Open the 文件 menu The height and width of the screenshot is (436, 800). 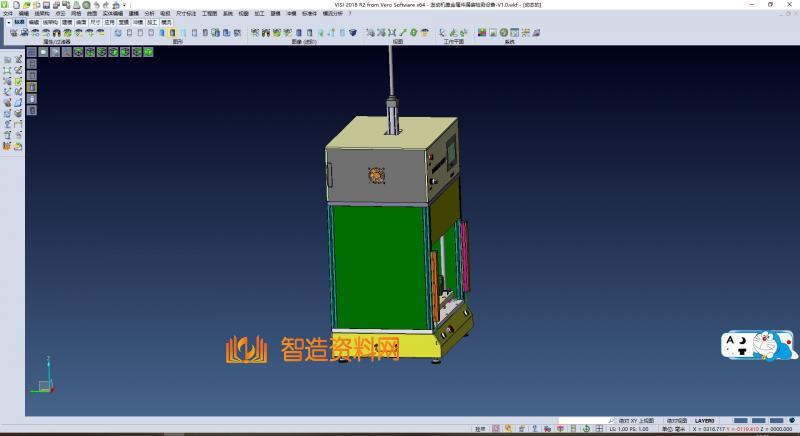[x=8, y=13]
